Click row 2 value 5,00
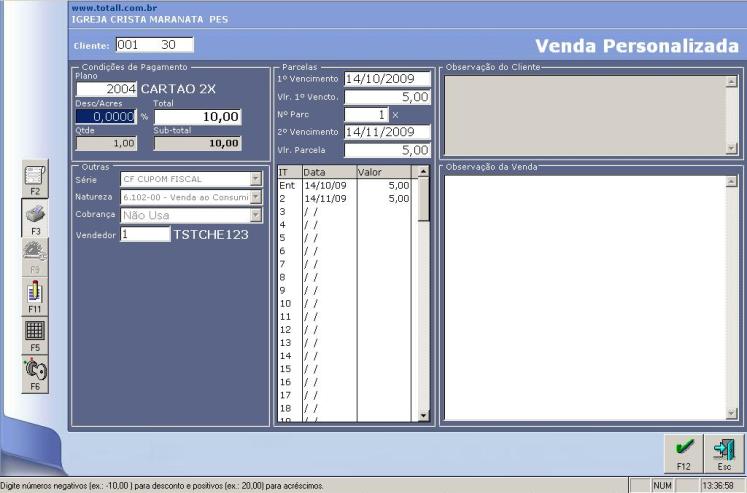The height and width of the screenshot is (493, 747). pyautogui.click(x=399, y=199)
